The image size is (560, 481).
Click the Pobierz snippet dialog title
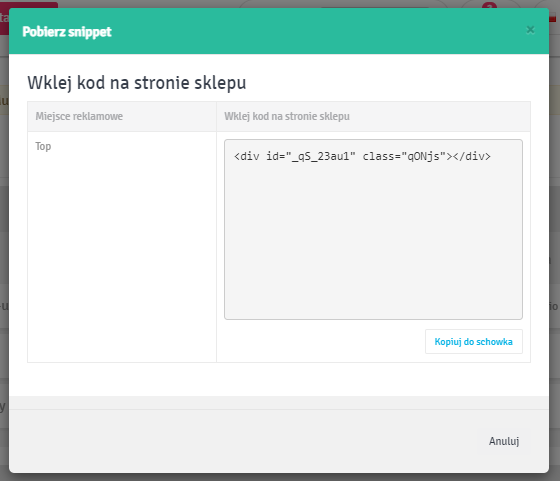[67, 32]
